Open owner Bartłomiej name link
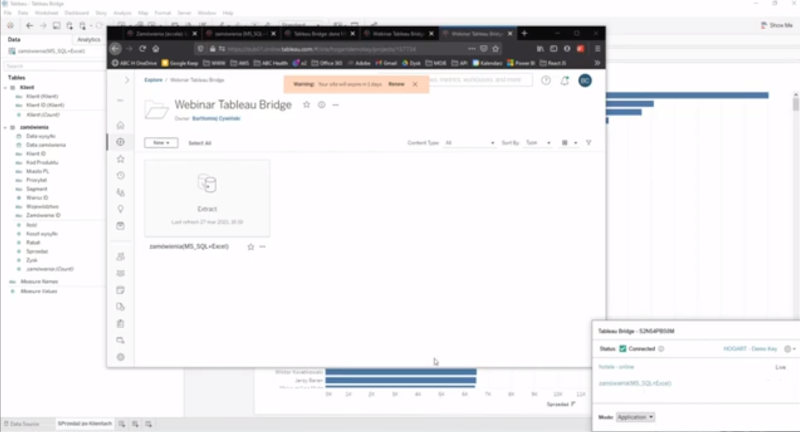This screenshot has width=800, height=432. tap(216, 118)
